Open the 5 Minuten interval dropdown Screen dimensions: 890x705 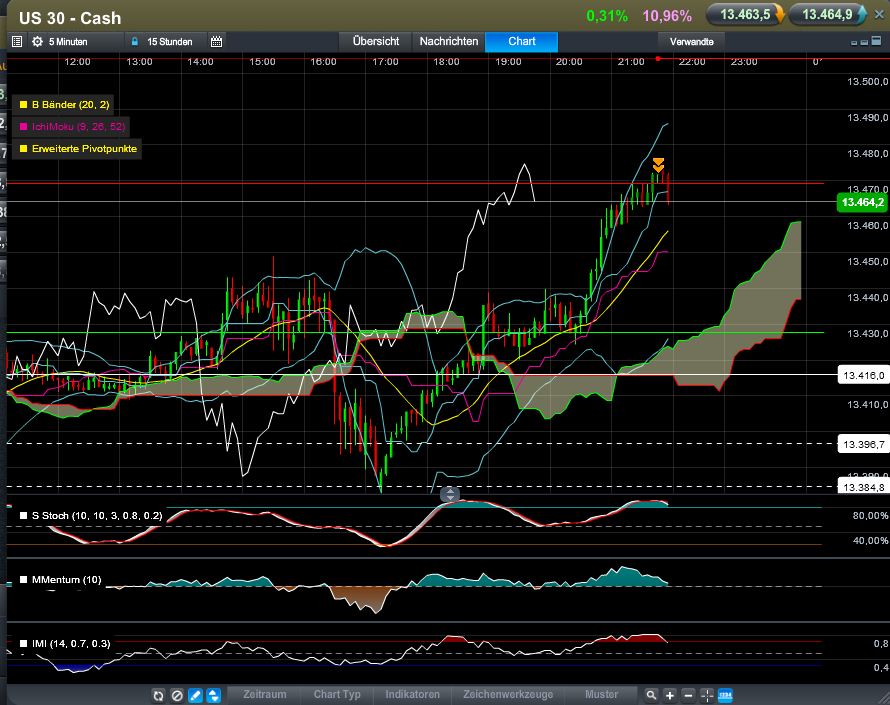[x=68, y=42]
